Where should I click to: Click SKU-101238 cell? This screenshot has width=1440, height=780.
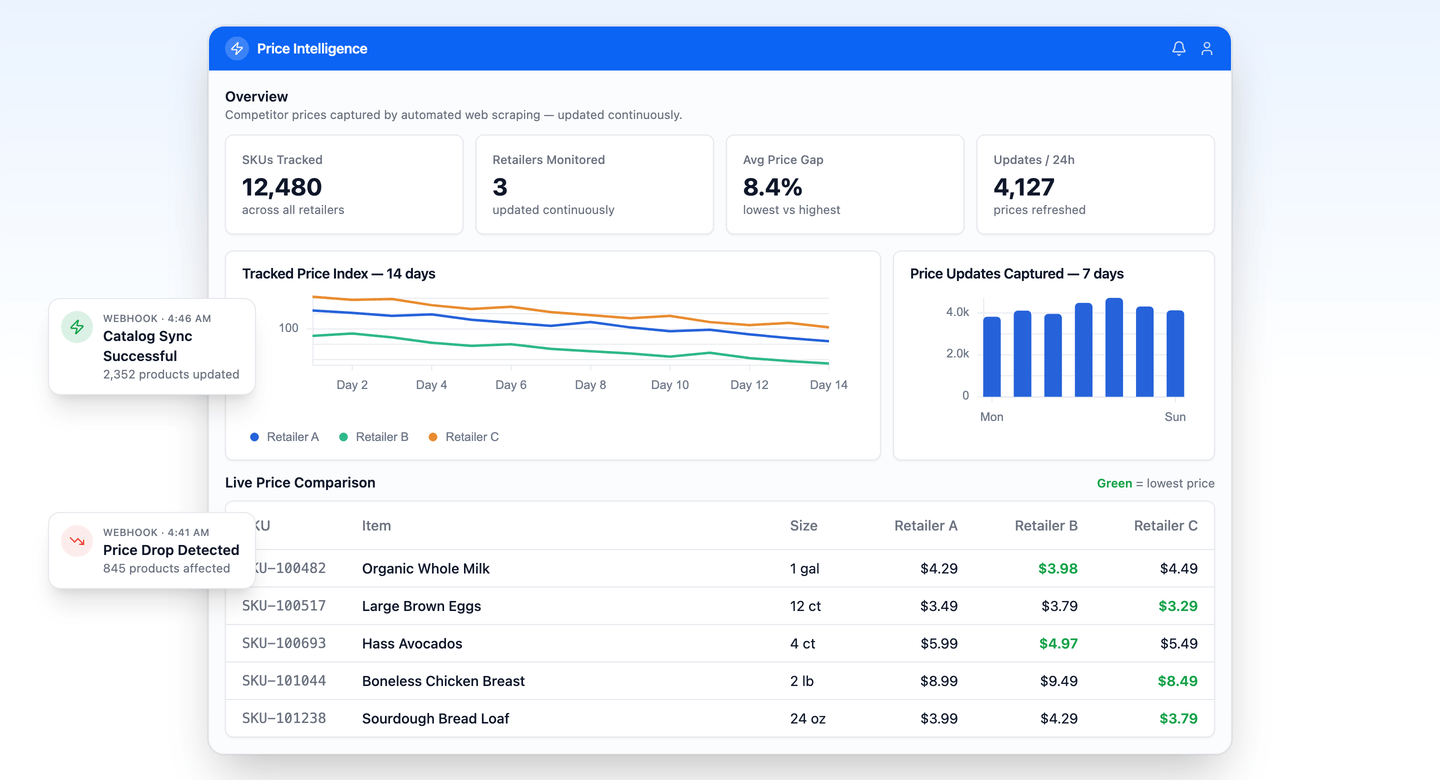[x=284, y=718]
